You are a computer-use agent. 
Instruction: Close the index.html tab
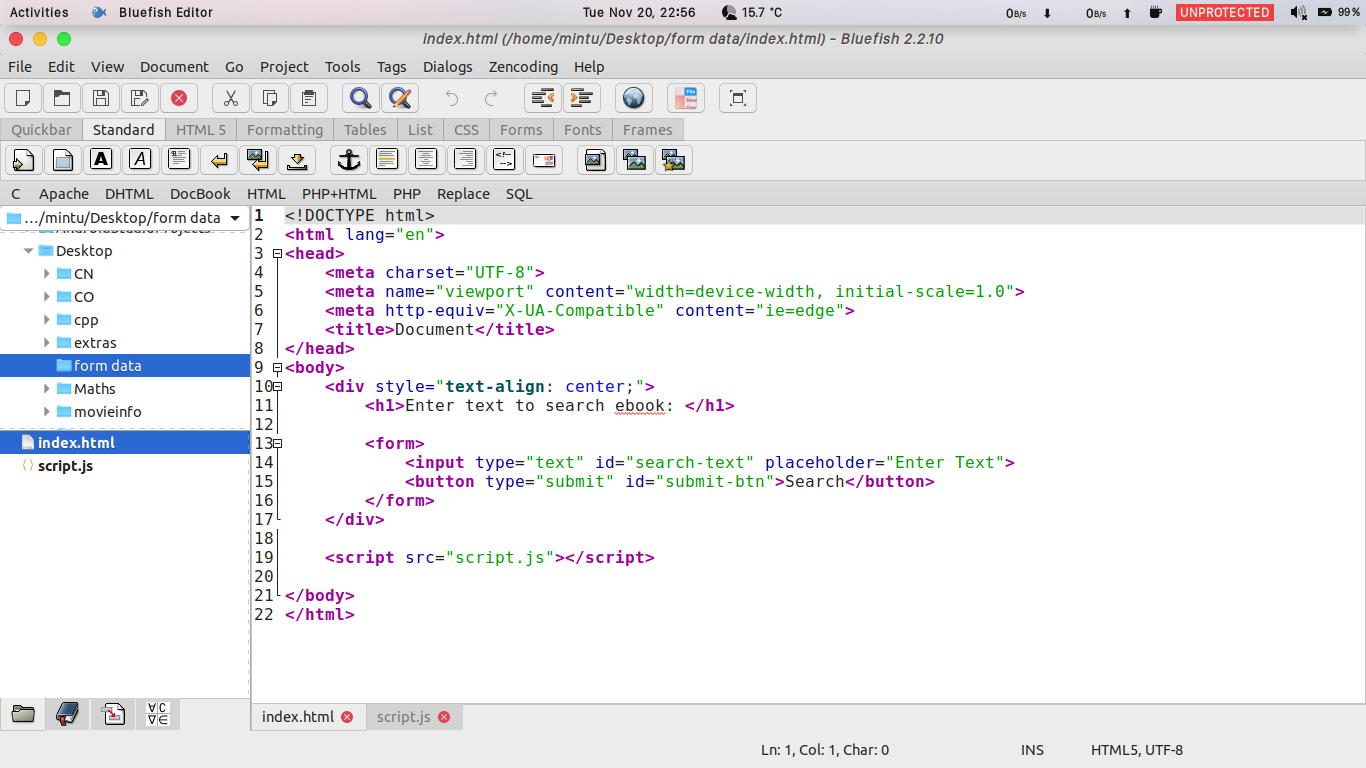[x=347, y=717]
